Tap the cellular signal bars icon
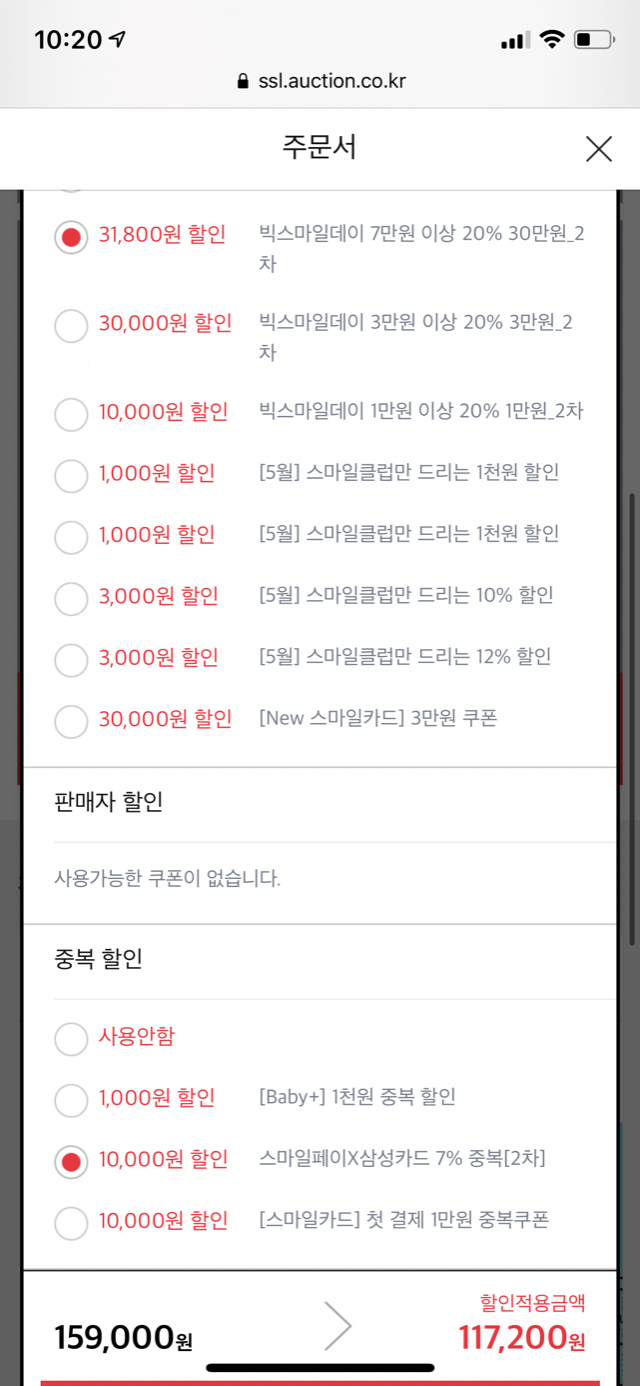640x1386 pixels. tap(514, 41)
